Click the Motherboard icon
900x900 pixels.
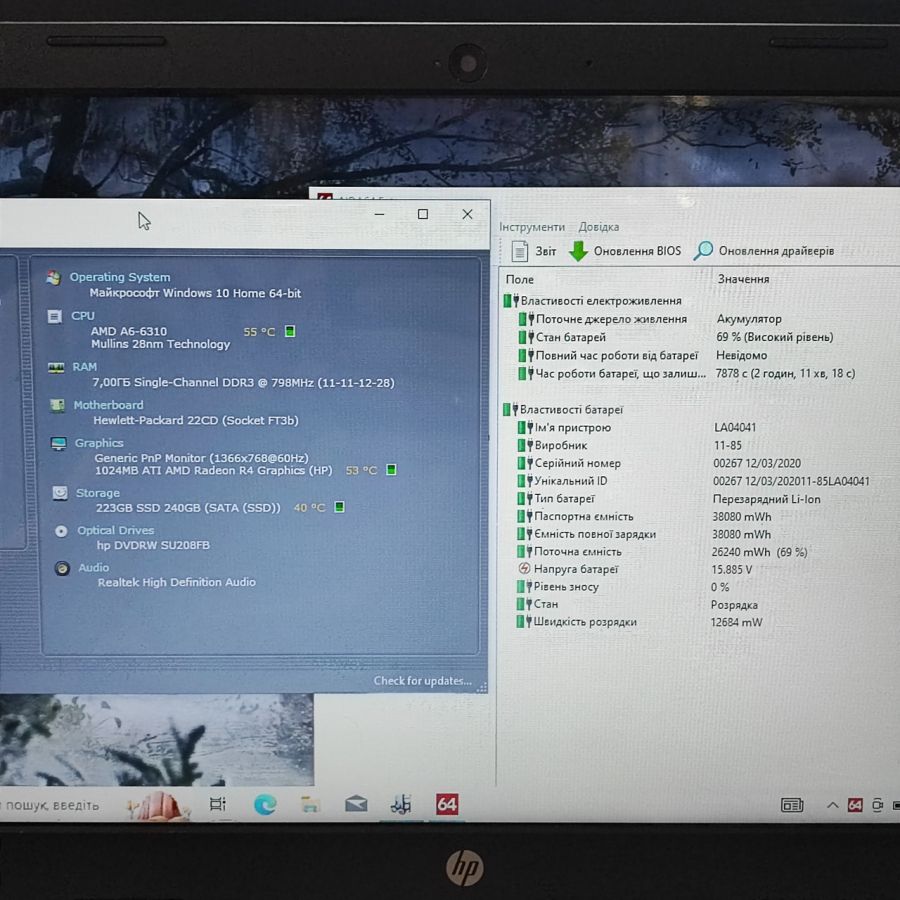tap(57, 405)
